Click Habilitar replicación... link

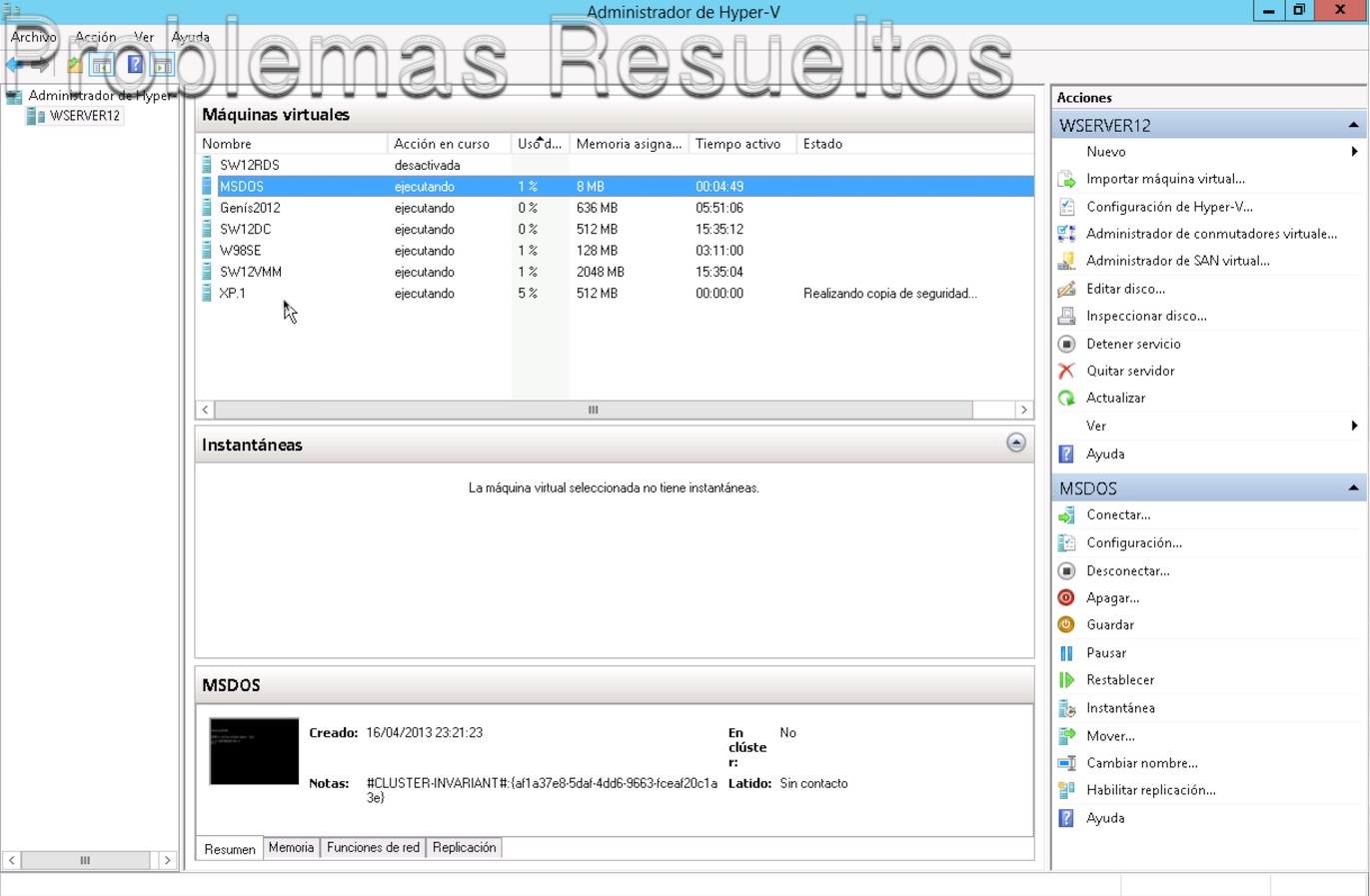[1151, 790]
